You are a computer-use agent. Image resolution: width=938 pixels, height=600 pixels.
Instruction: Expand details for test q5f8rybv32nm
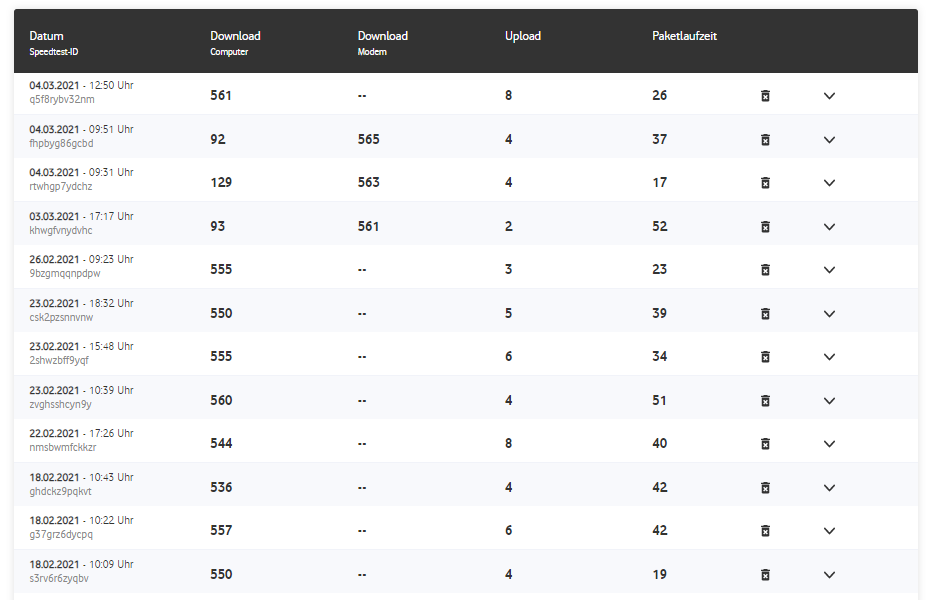point(829,96)
